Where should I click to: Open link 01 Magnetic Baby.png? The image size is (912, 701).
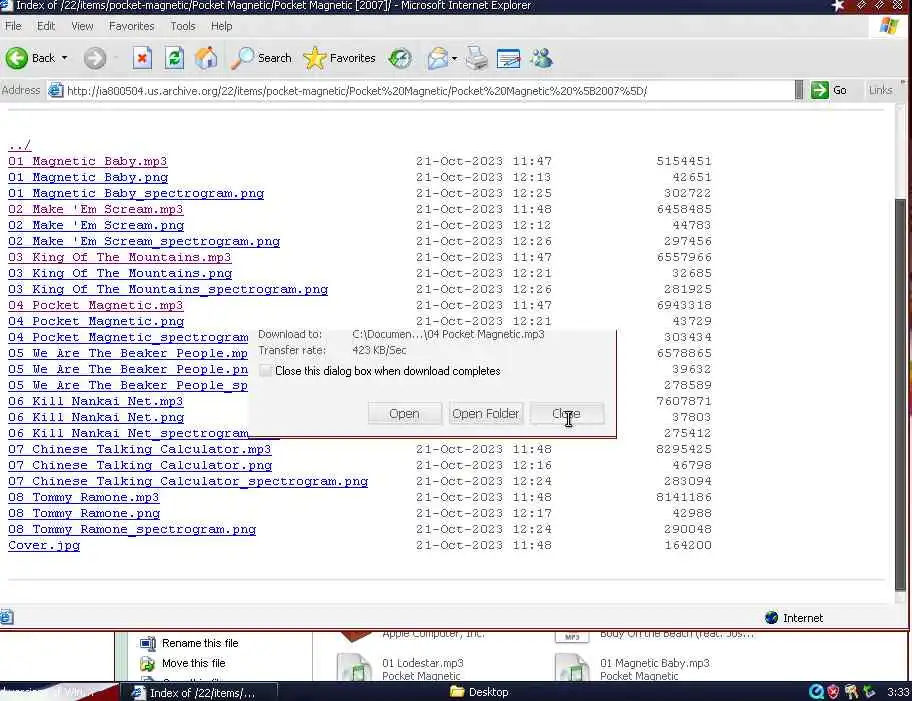coord(88,177)
